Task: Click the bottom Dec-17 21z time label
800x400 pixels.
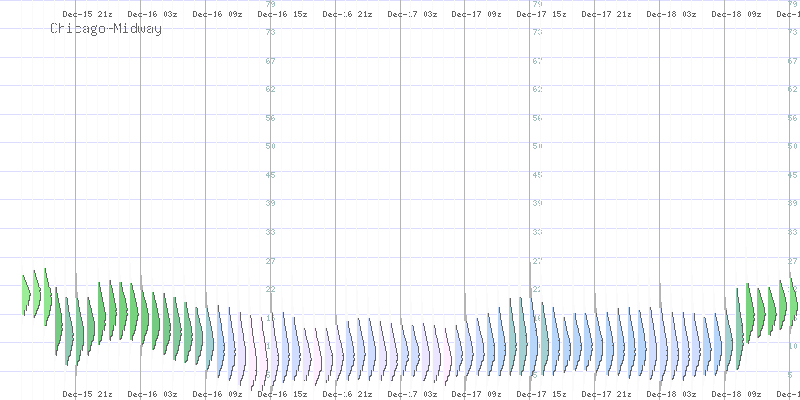Action: (x=605, y=395)
